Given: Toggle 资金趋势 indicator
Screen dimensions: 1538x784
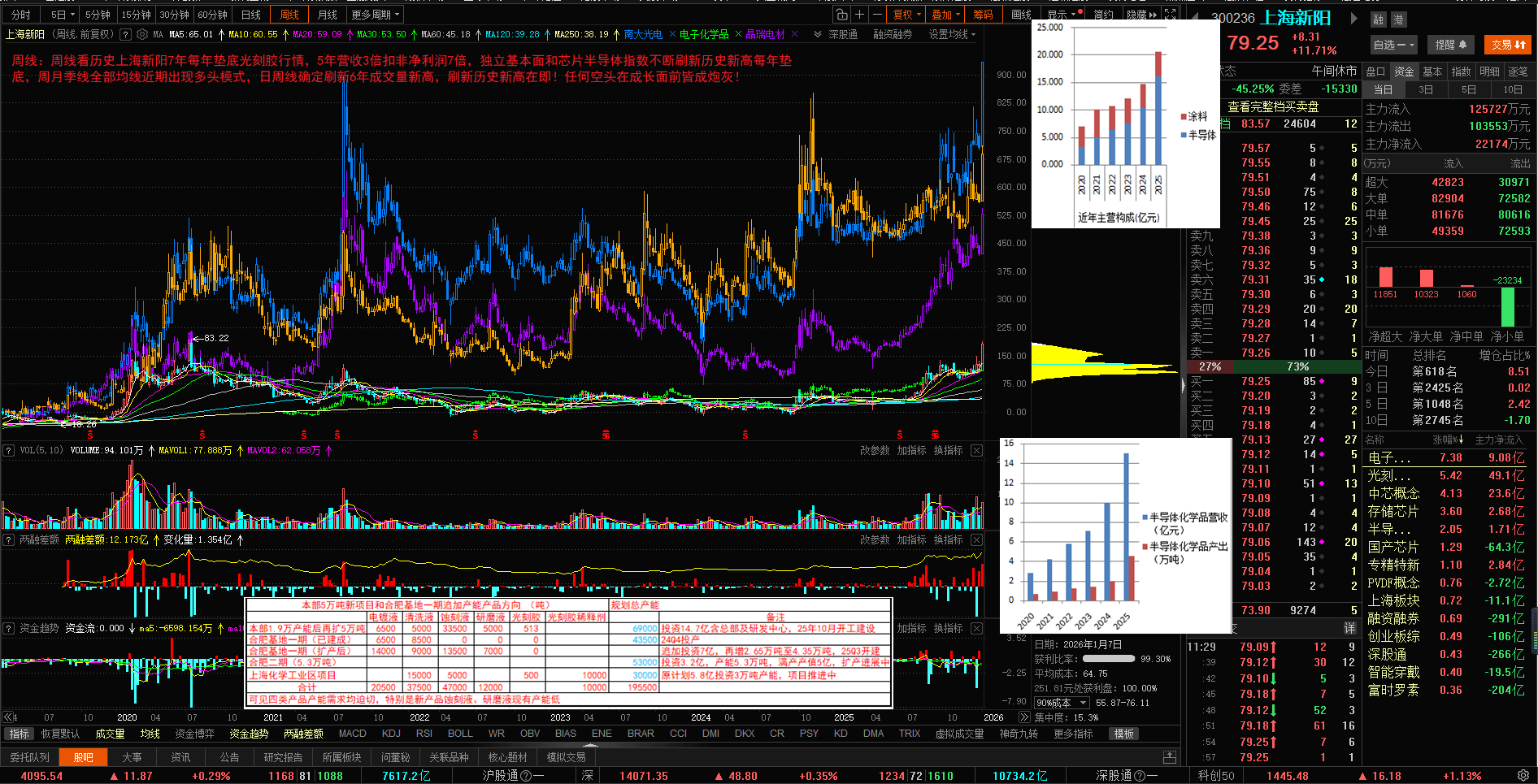Looking at the screenshot, I should [249, 734].
